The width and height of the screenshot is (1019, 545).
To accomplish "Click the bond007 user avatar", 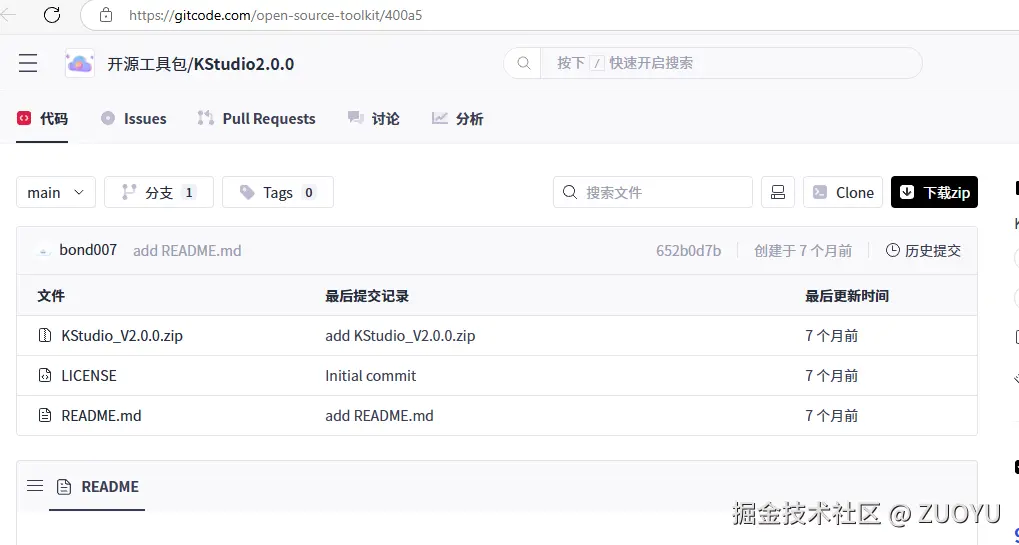I will click(44, 251).
